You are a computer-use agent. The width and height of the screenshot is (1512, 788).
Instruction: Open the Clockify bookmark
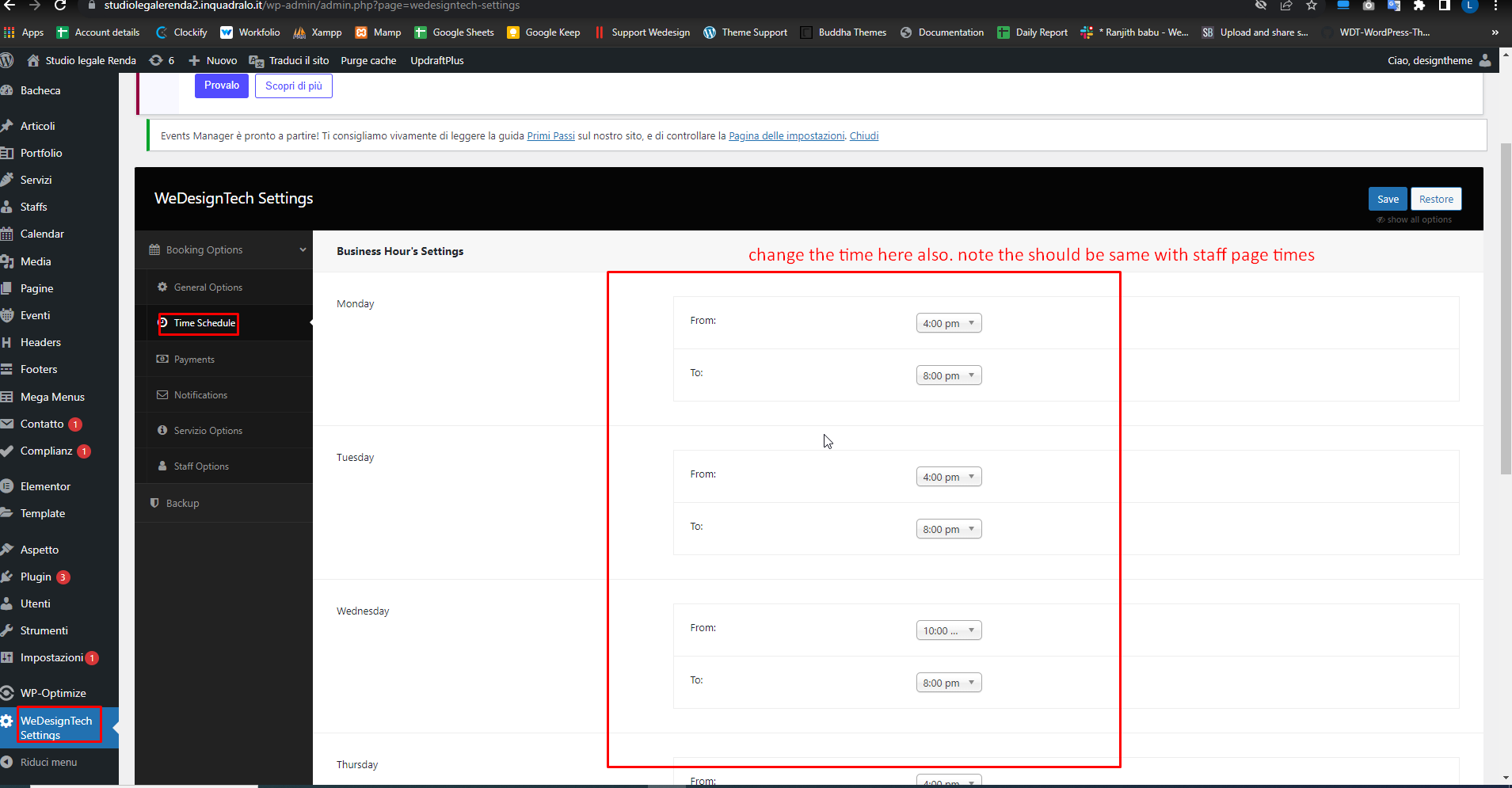point(181,32)
